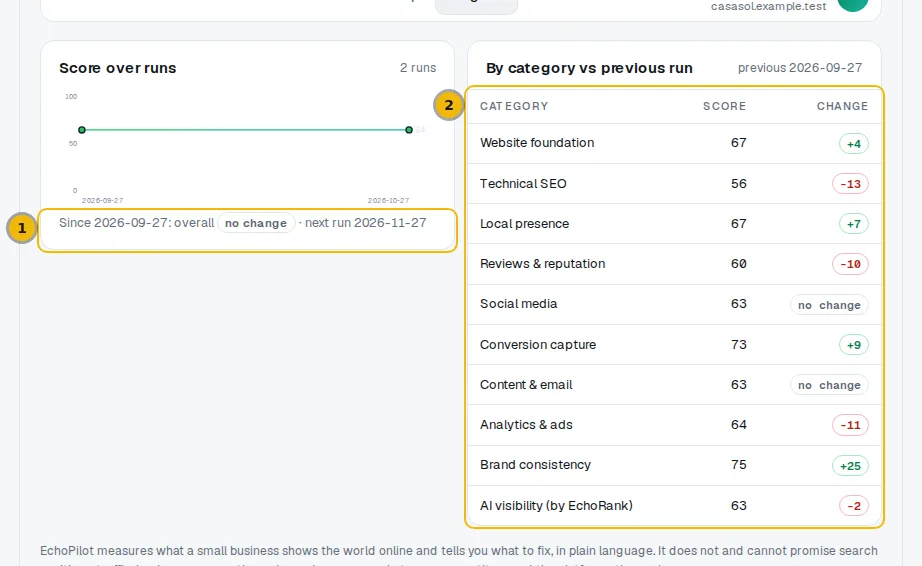Click the chart y-axis label 100
Screen dimensions: 922x566
click(x=71, y=96)
